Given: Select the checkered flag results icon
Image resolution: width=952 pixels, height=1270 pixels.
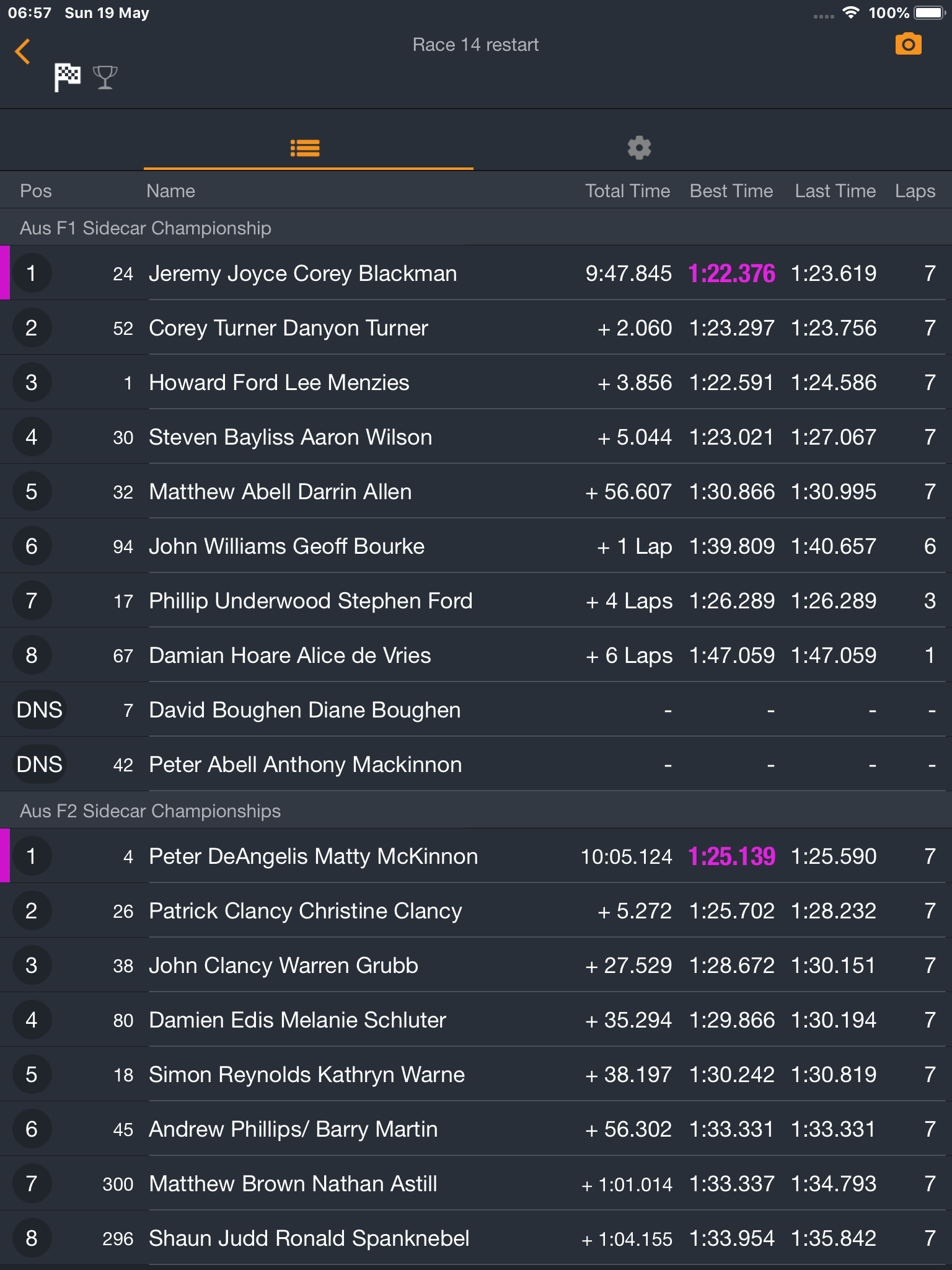Looking at the screenshot, I should pos(68,78).
